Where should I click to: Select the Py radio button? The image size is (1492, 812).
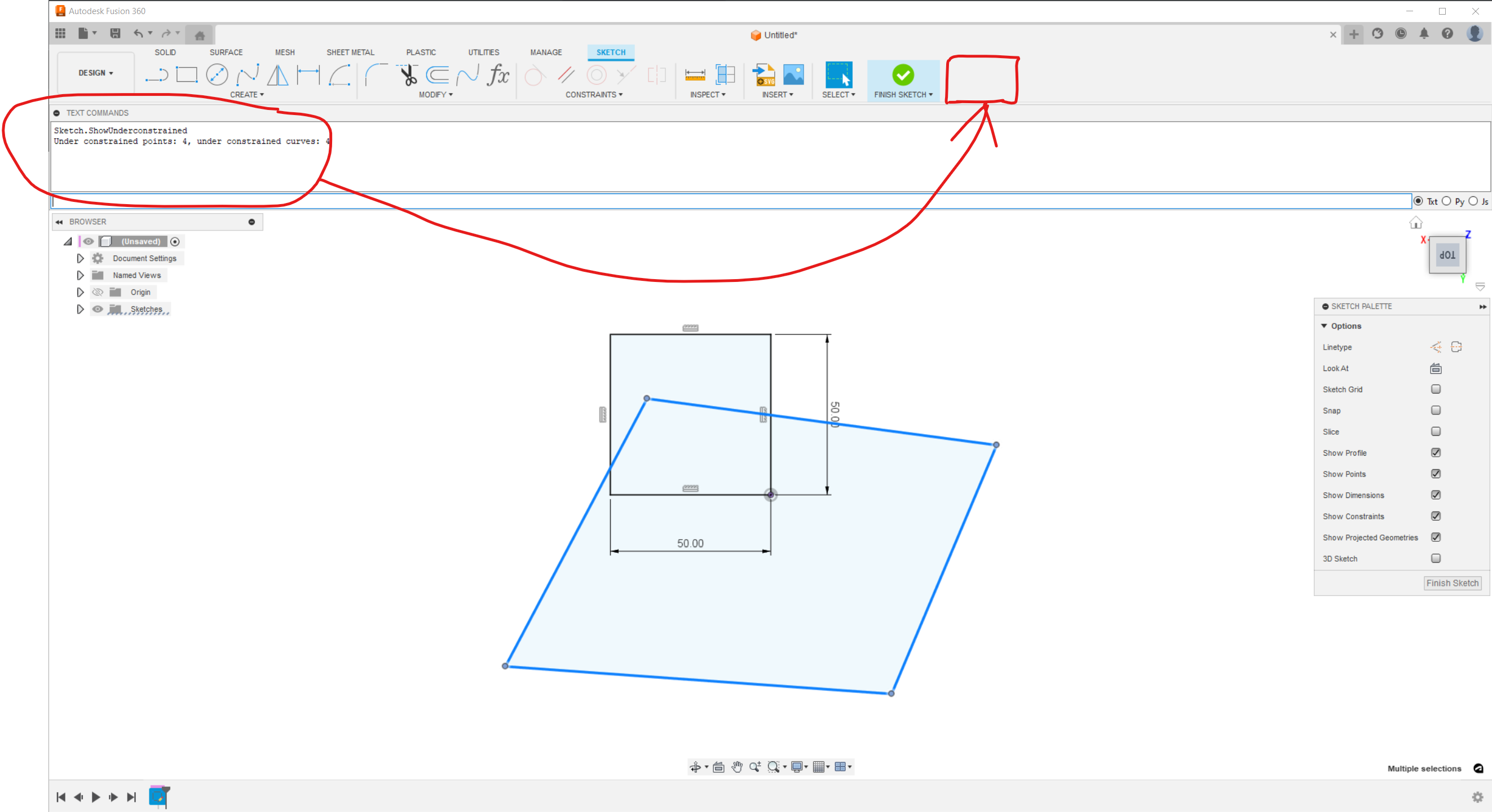click(1446, 201)
